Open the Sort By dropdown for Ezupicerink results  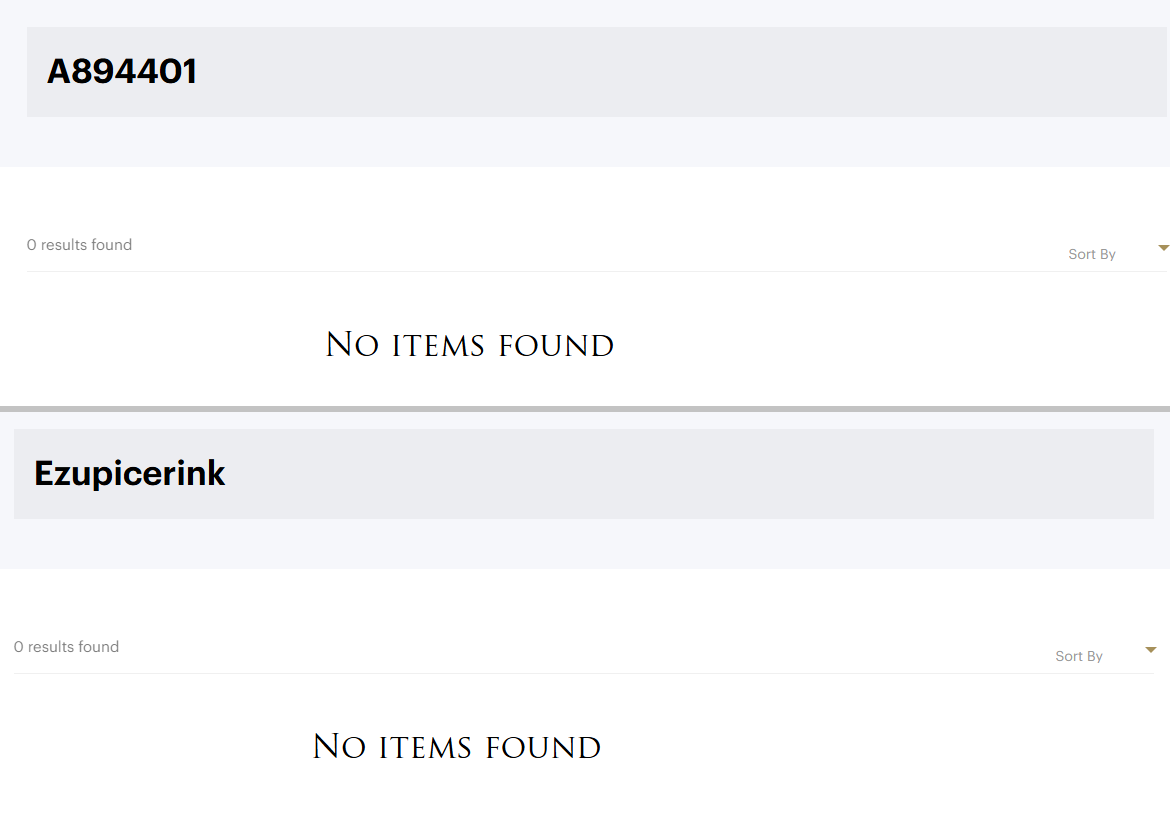pyautogui.click(x=1079, y=656)
